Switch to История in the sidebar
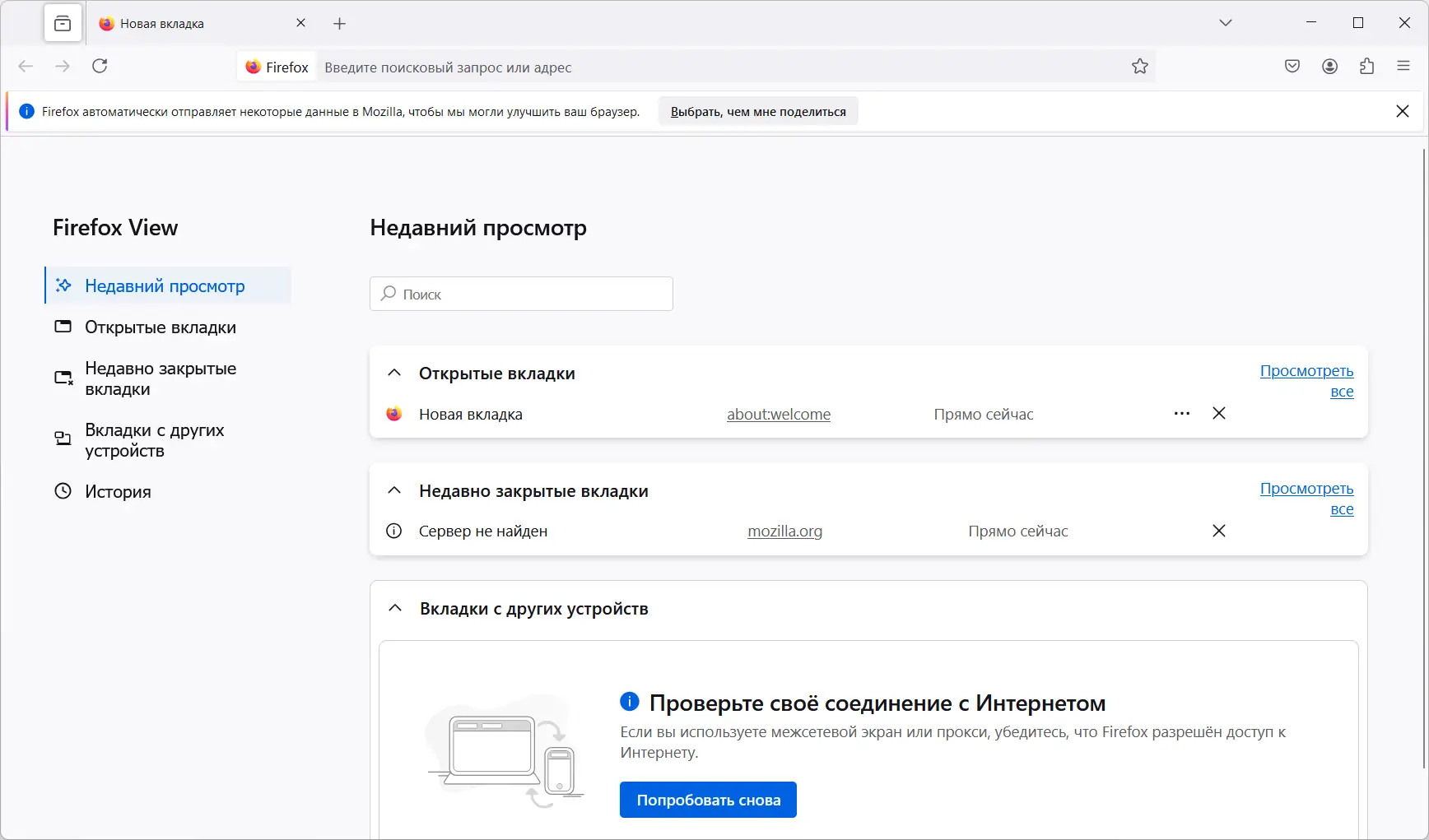The width and height of the screenshot is (1429, 840). click(x=118, y=491)
